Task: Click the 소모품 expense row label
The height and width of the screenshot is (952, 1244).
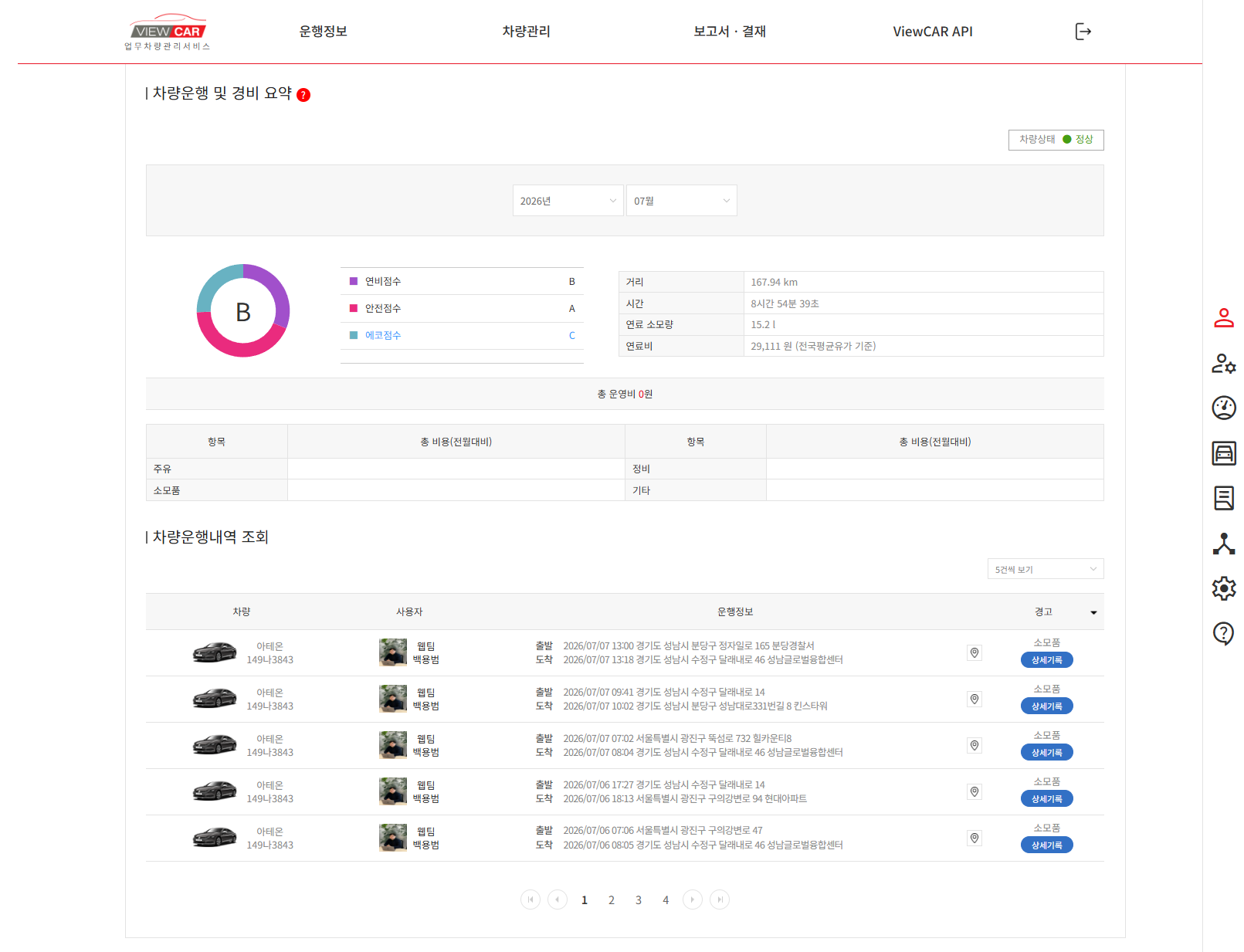Action: tap(167, 491)
